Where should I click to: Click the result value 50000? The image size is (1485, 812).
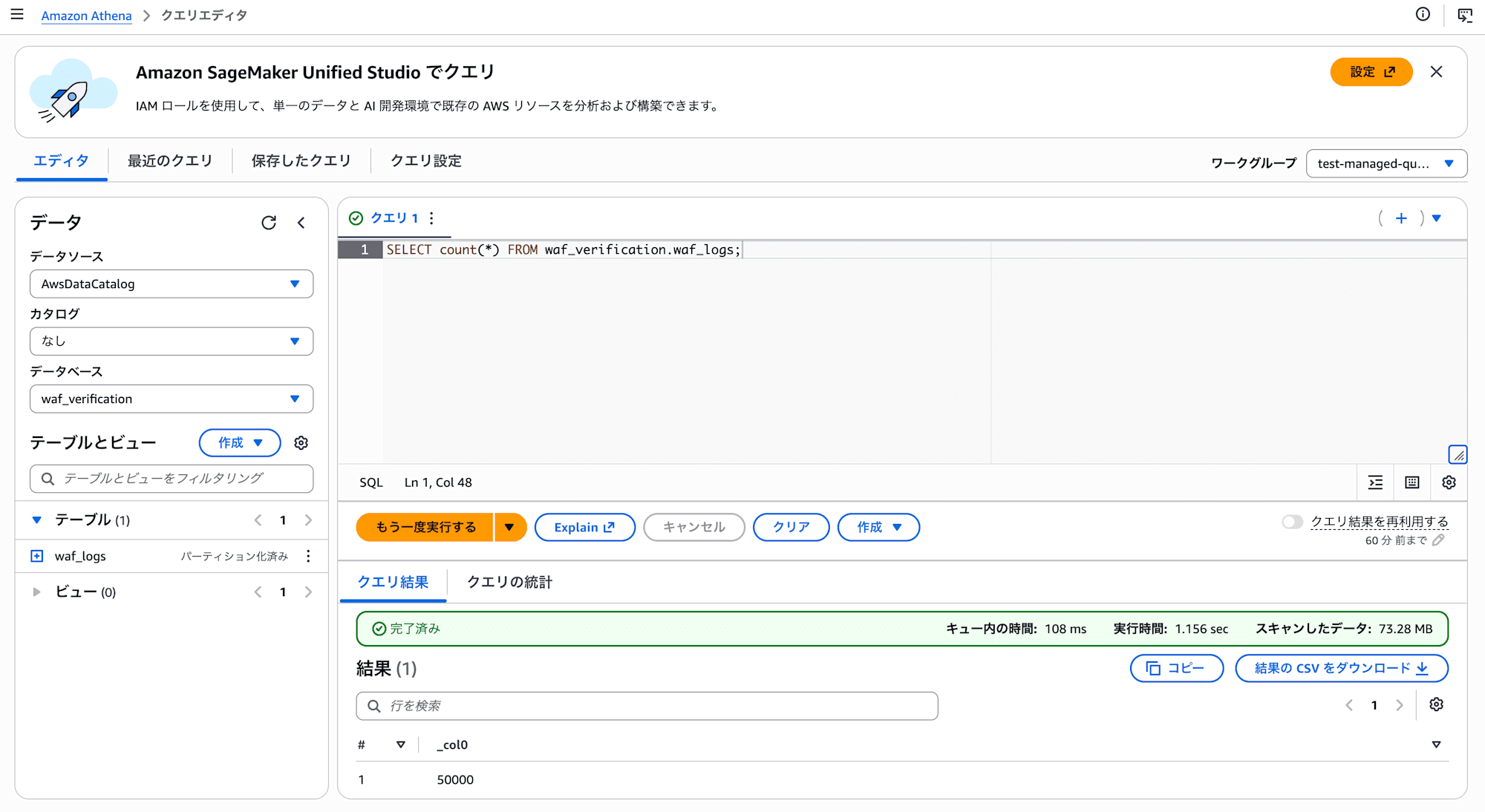point(455,780)
